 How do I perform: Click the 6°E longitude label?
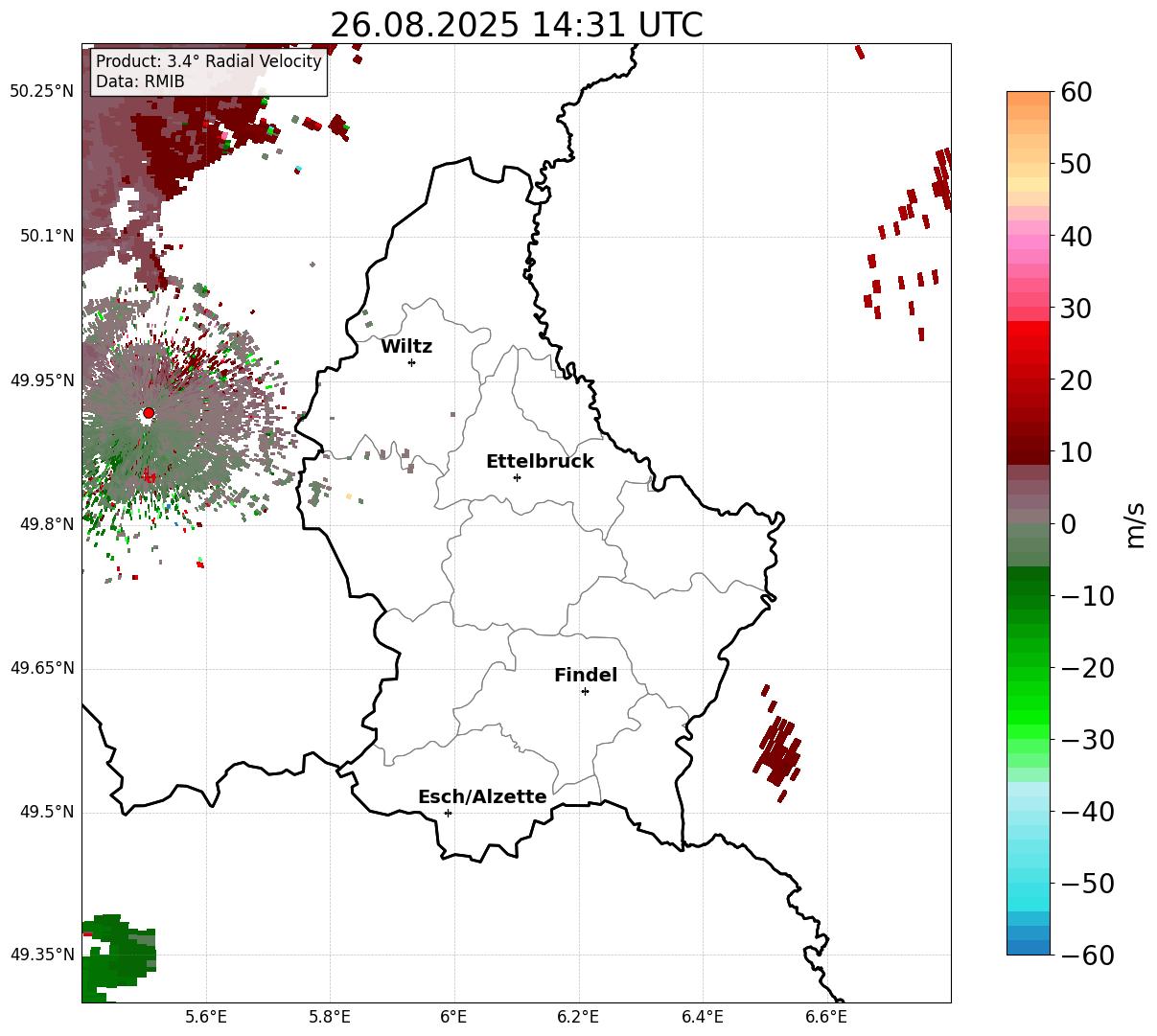coord(454,1017)
